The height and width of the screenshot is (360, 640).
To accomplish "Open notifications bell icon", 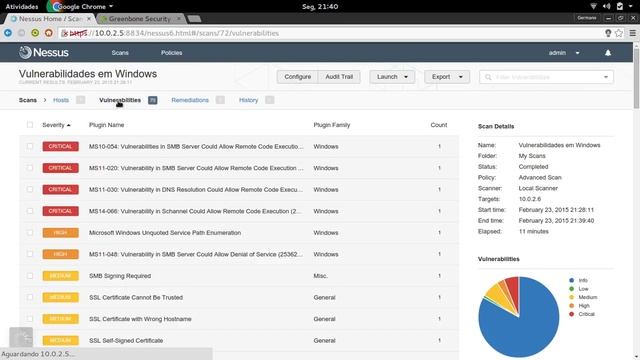I will click(x=608, y=53).
